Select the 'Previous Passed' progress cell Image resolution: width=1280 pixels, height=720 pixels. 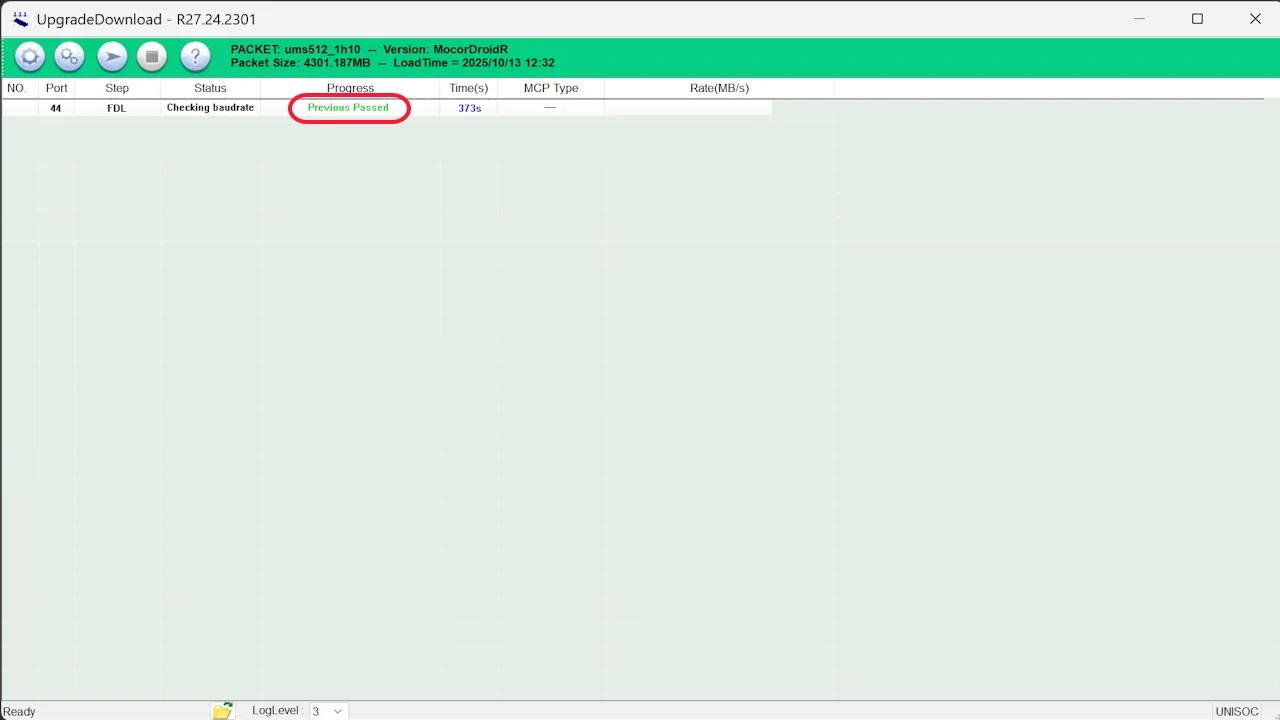[x=349, y=107]
